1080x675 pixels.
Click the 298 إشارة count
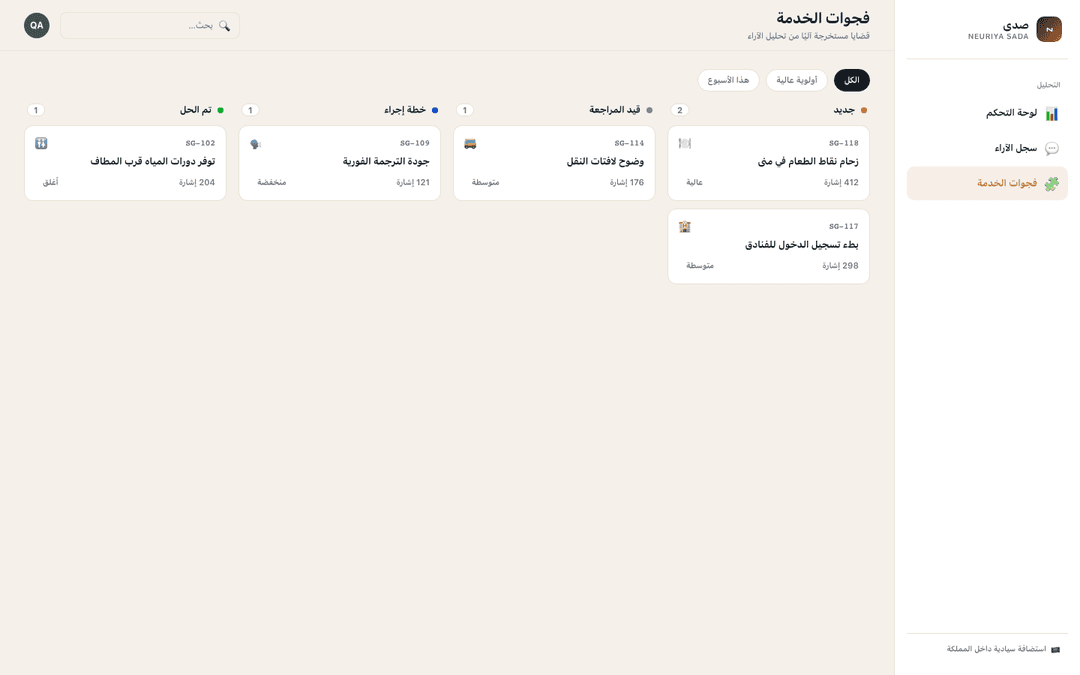(x=840, y=266)
